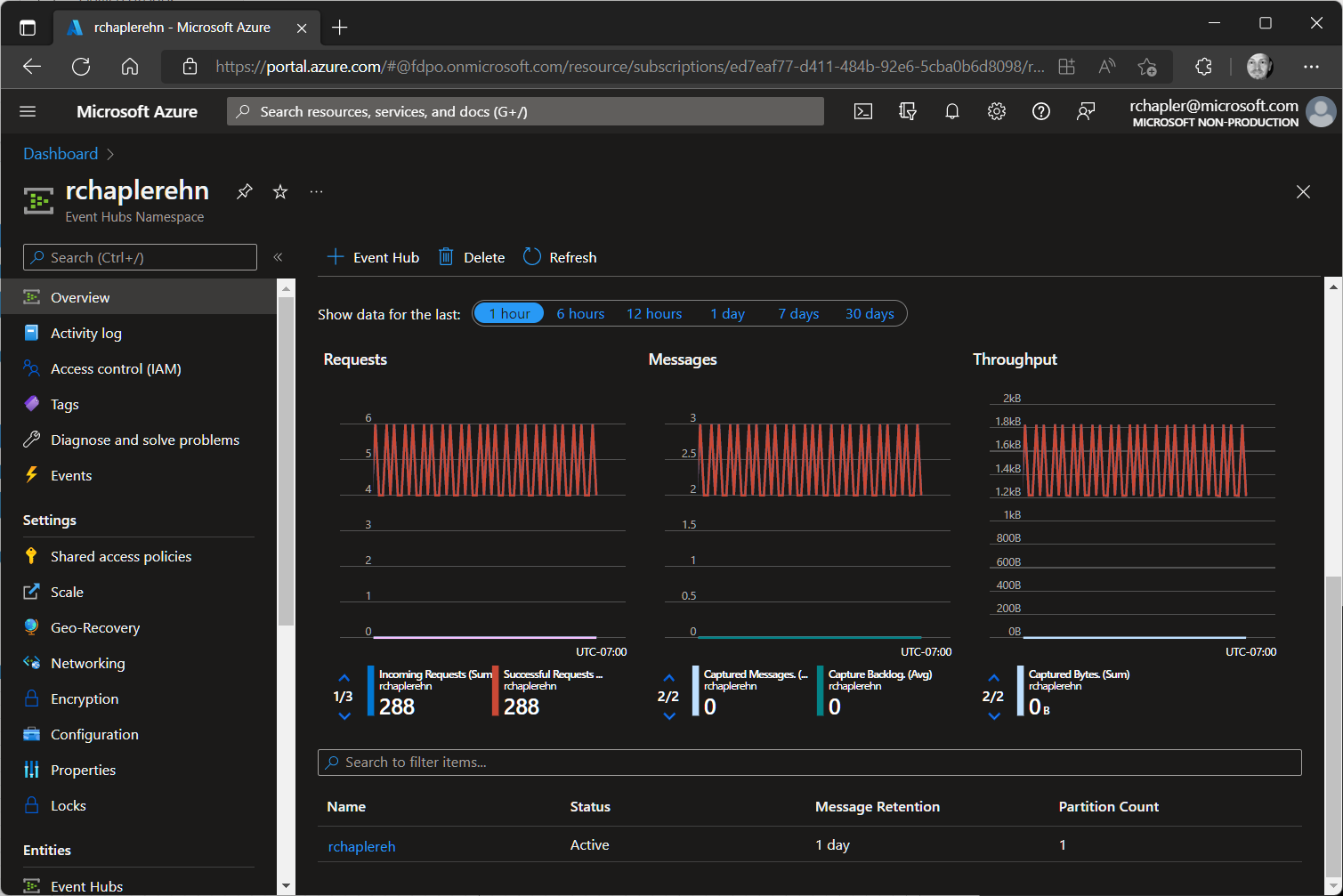
Task: Switch to the Overview section
Action: (x=80, y=296)
